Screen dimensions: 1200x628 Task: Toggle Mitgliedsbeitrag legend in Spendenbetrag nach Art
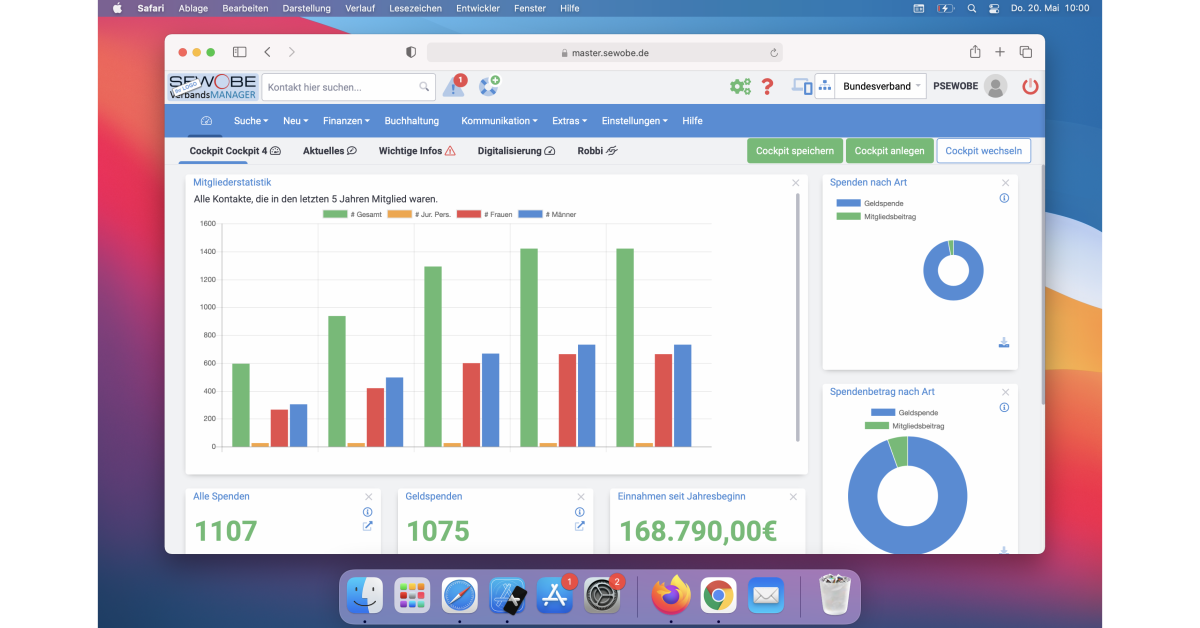905,426
